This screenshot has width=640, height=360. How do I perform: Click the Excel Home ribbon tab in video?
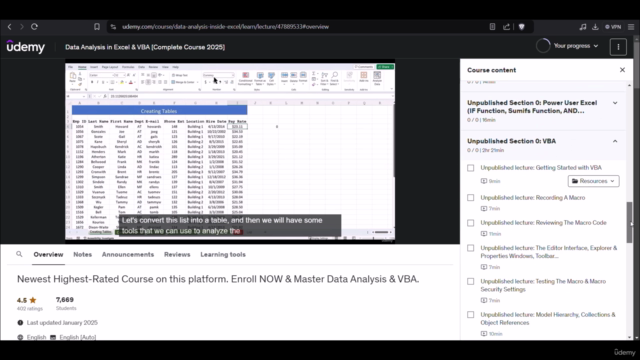pos(82,67)
